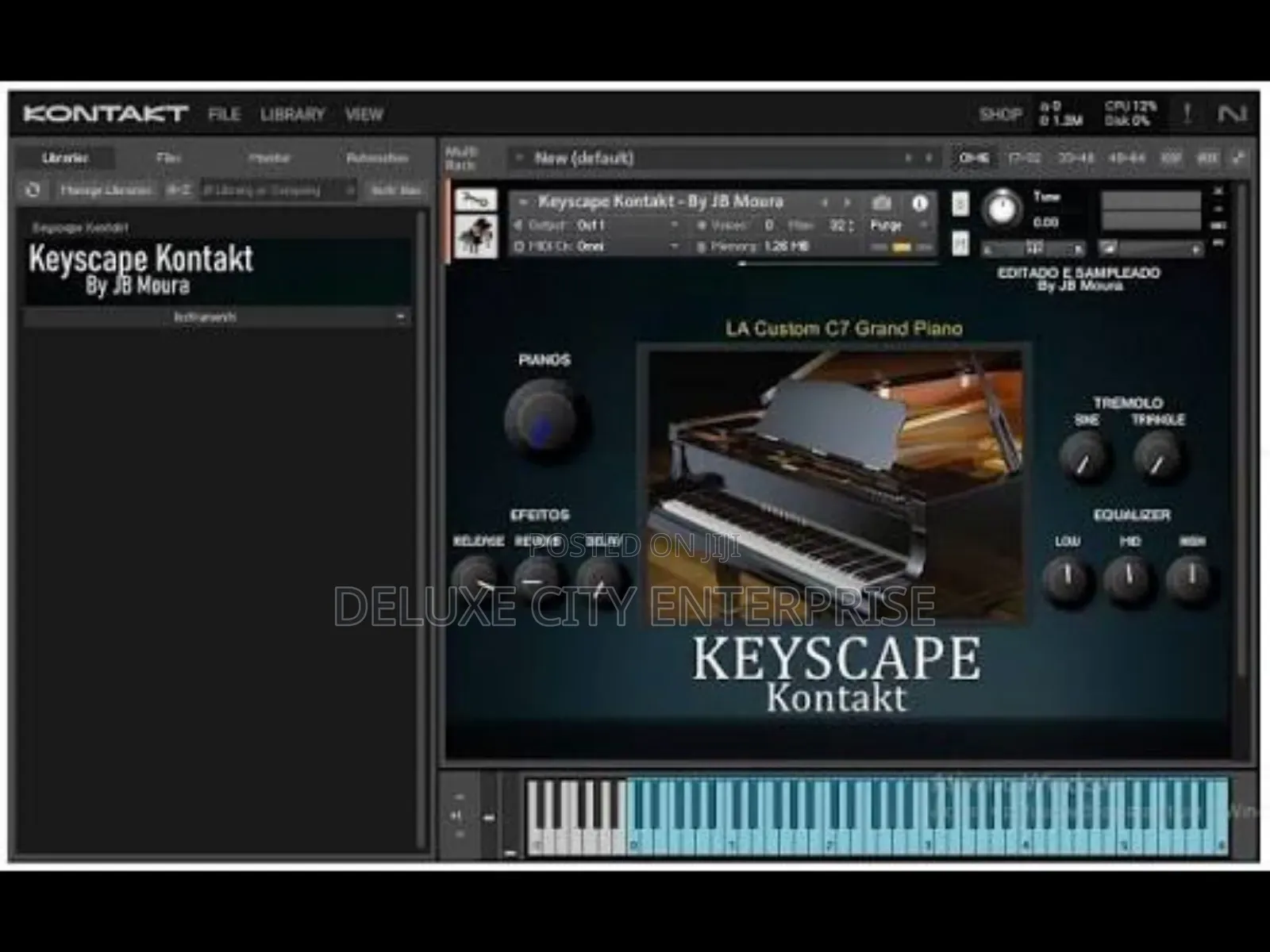Expand the Instruments dropdown of Keyscape library
The width and height of the screenshot is (1270, 952).
[x=216, y=317]
